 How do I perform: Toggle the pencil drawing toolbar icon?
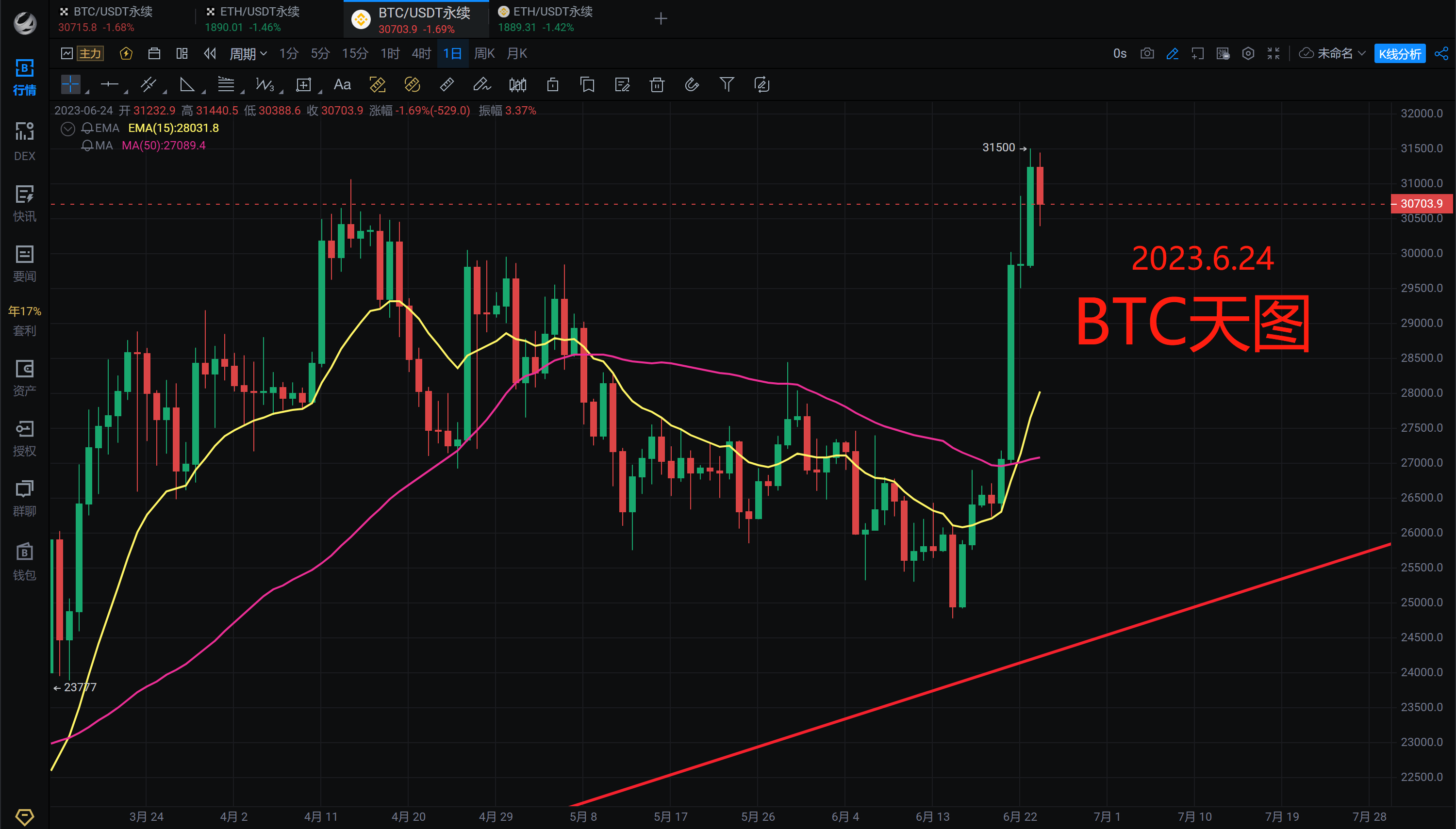click(1172, 53)
